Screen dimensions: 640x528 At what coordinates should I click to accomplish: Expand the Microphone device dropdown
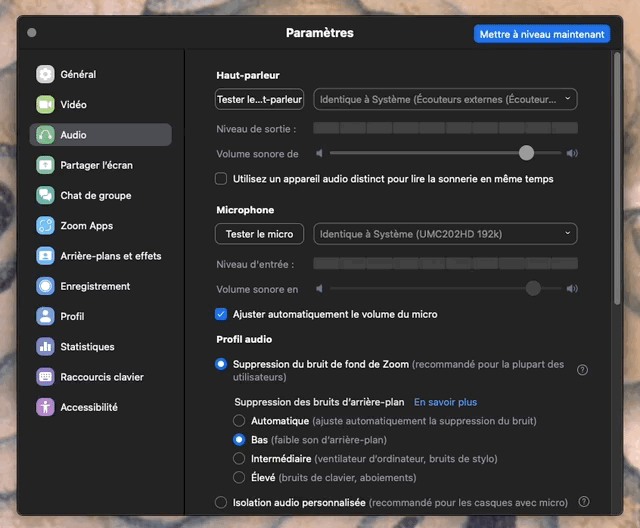coord(445,234)
